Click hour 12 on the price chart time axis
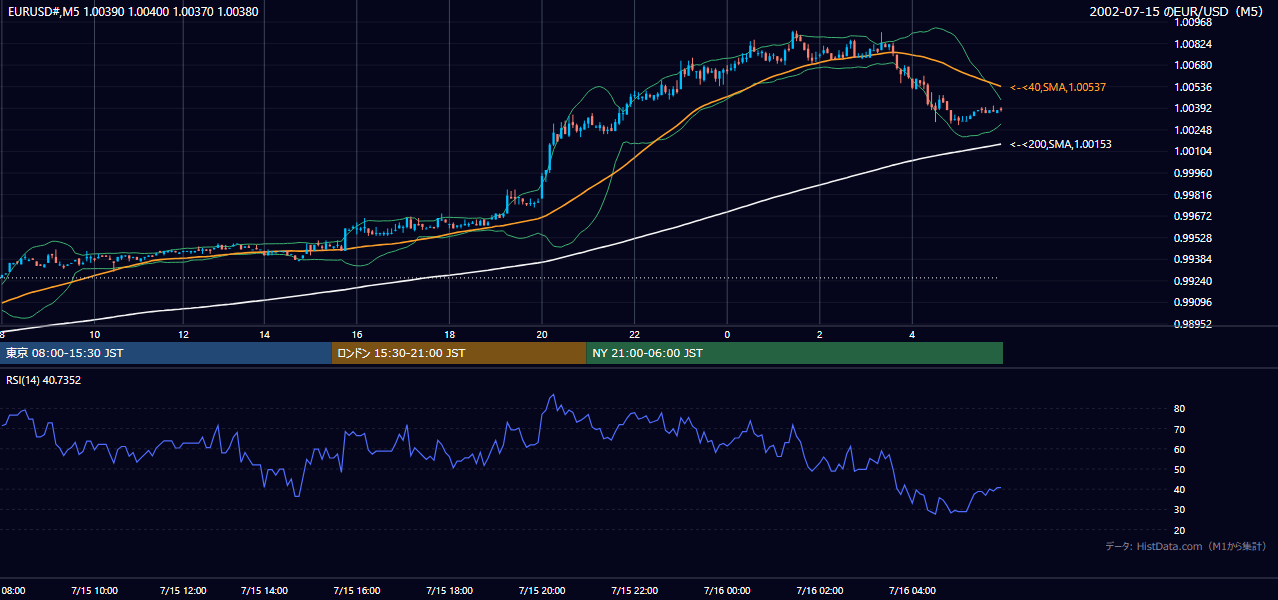1278x600 pixels. click(183, 334)
